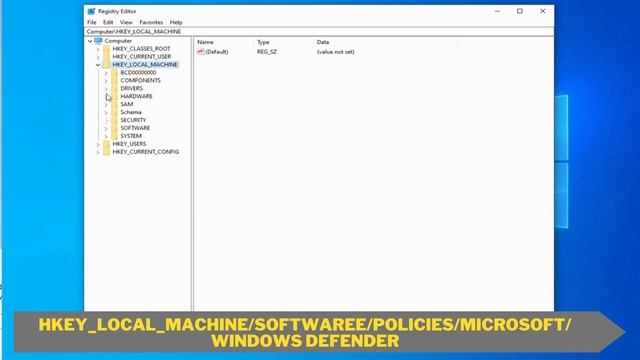Select the SOFTWARE label
The height and width of the screenshot is (360, 640).
tap(135, 128)
